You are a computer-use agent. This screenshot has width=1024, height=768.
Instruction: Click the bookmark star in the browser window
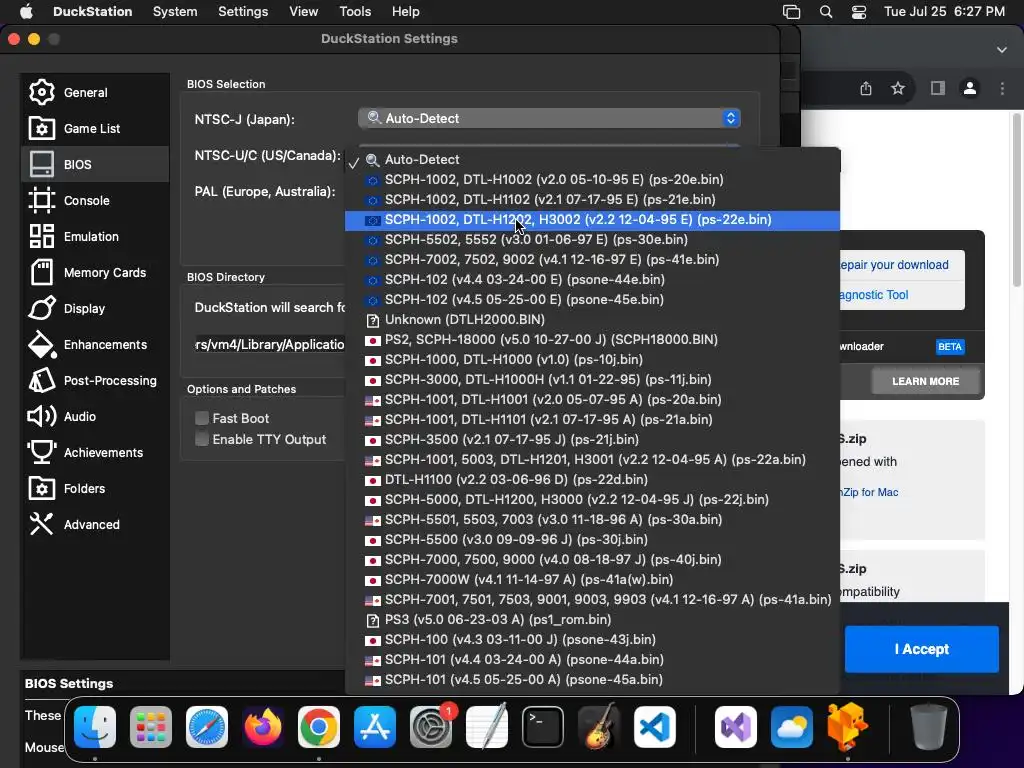(x=898, y=88)
